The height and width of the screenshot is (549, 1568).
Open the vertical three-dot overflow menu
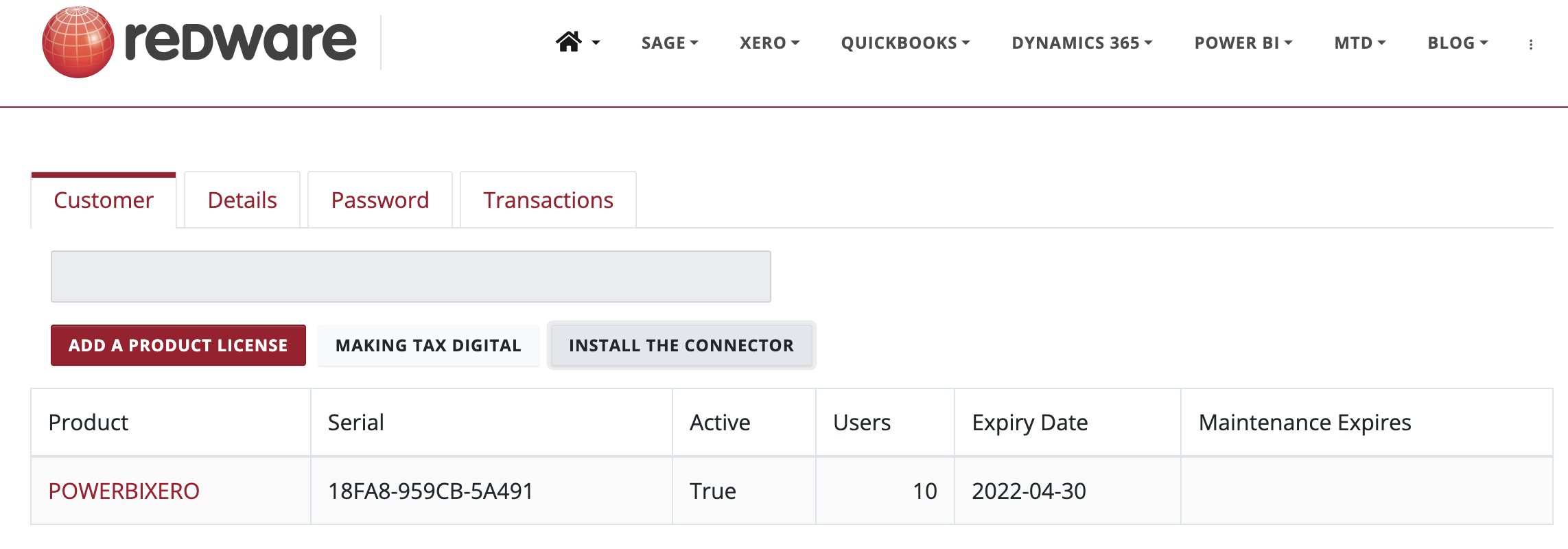coord(1530,44)
